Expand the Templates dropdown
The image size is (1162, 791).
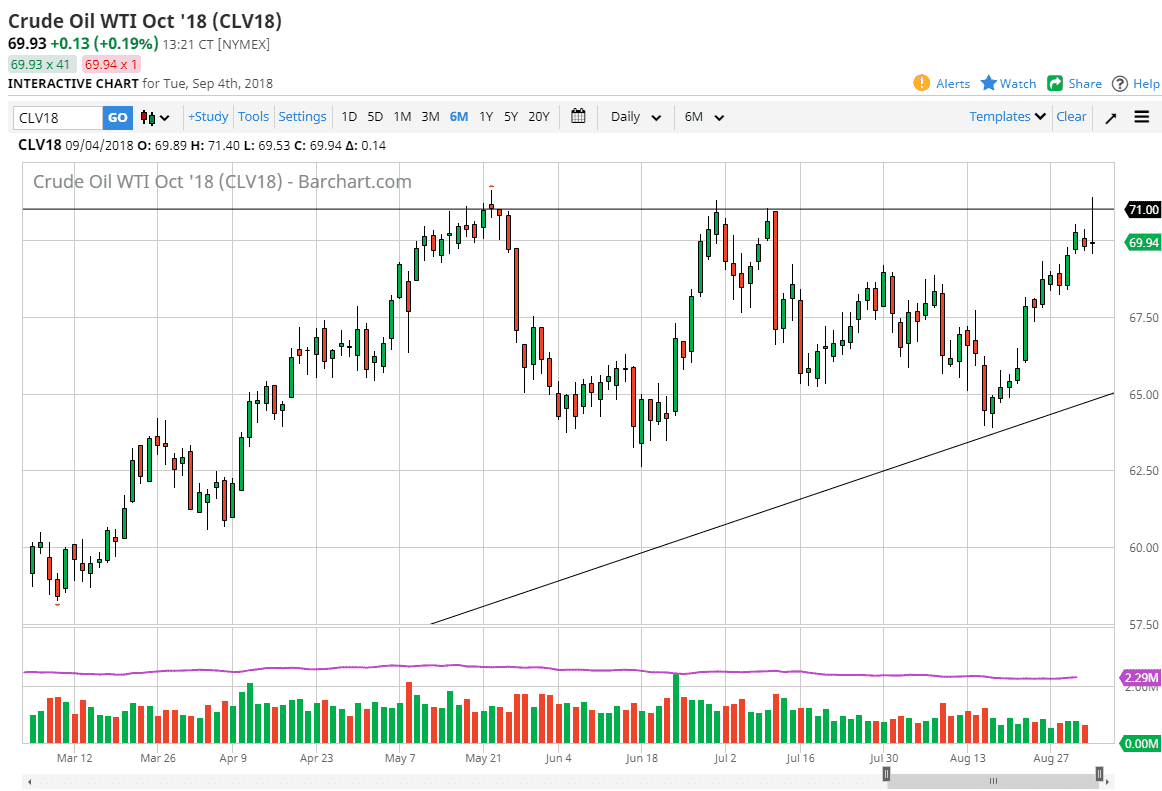1005,116
